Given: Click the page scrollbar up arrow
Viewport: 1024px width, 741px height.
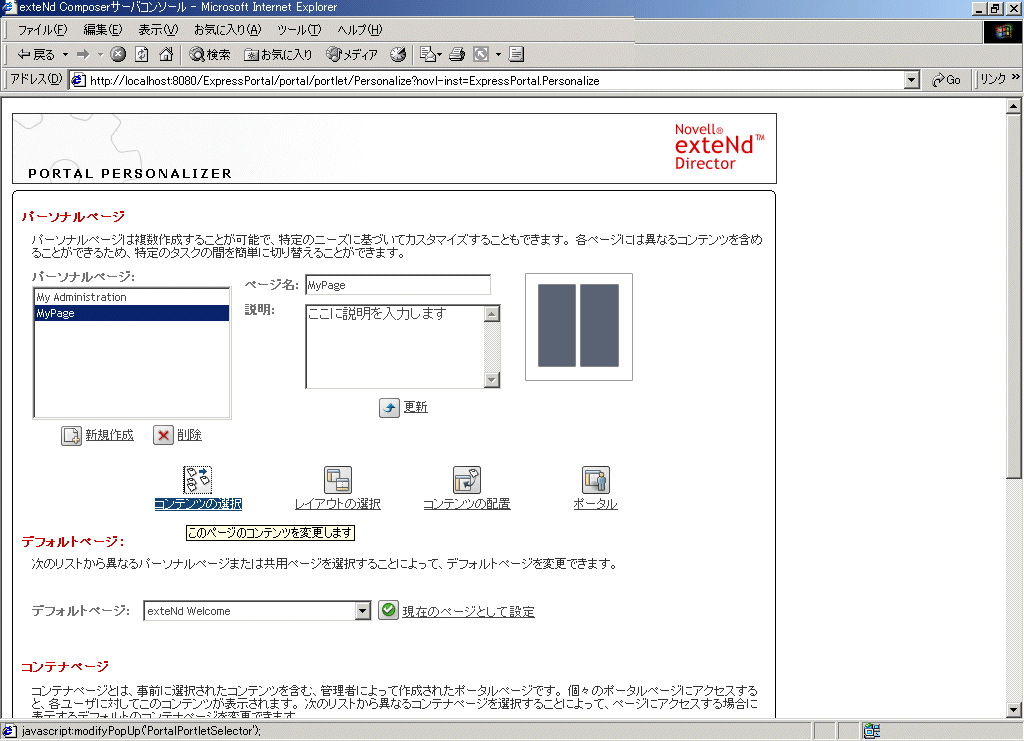Looking at the screenshot, I should [x=1014, y=106].
